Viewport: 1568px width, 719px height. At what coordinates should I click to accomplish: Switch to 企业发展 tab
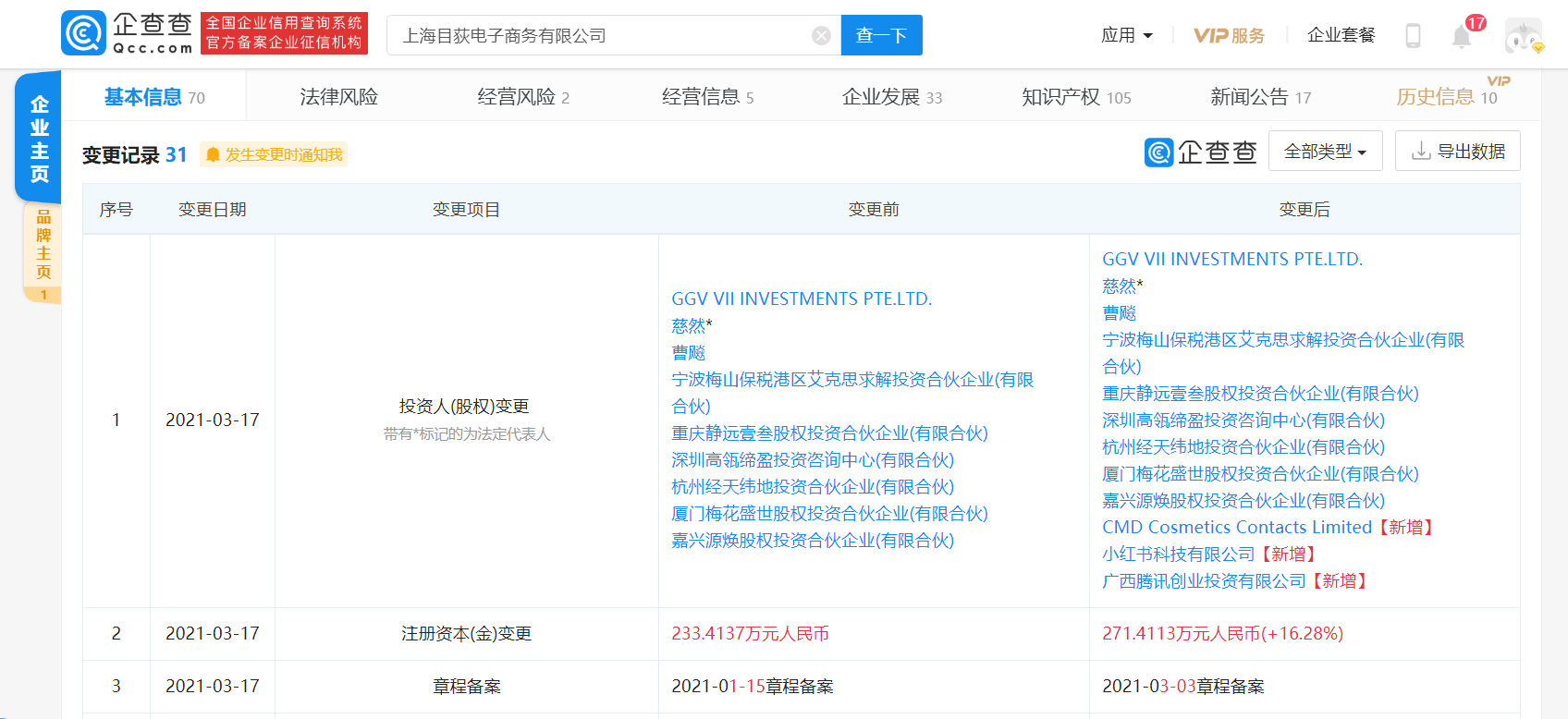coord(892,97)
